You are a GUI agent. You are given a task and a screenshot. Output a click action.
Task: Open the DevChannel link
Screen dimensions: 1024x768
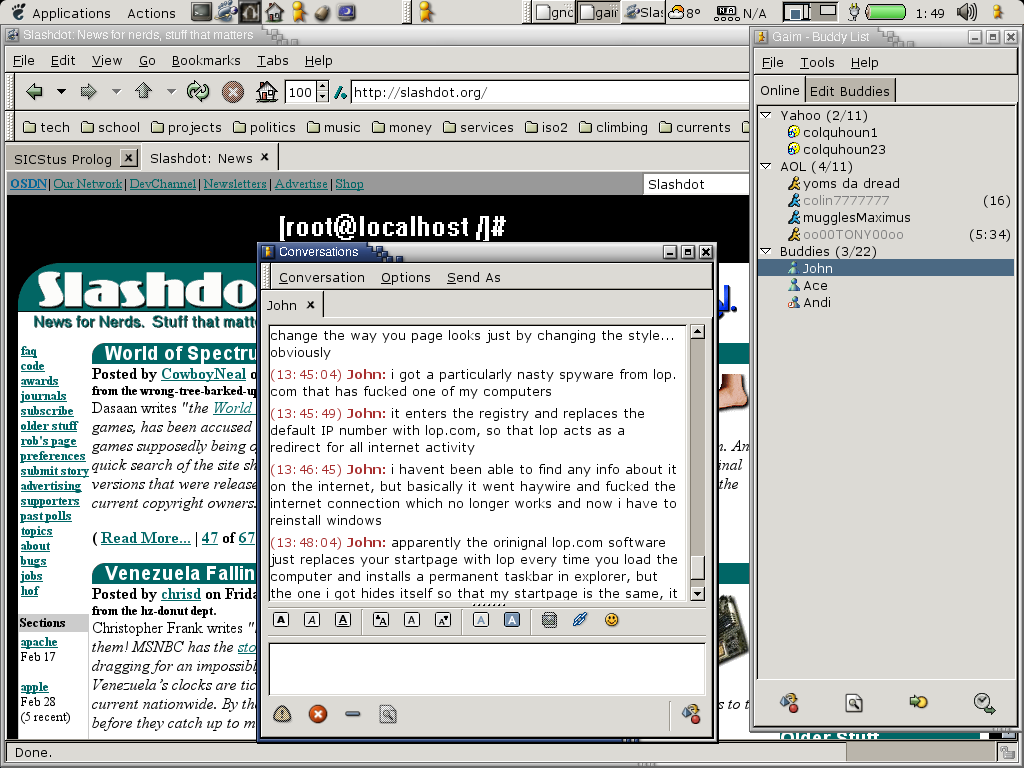click(163, 184)
